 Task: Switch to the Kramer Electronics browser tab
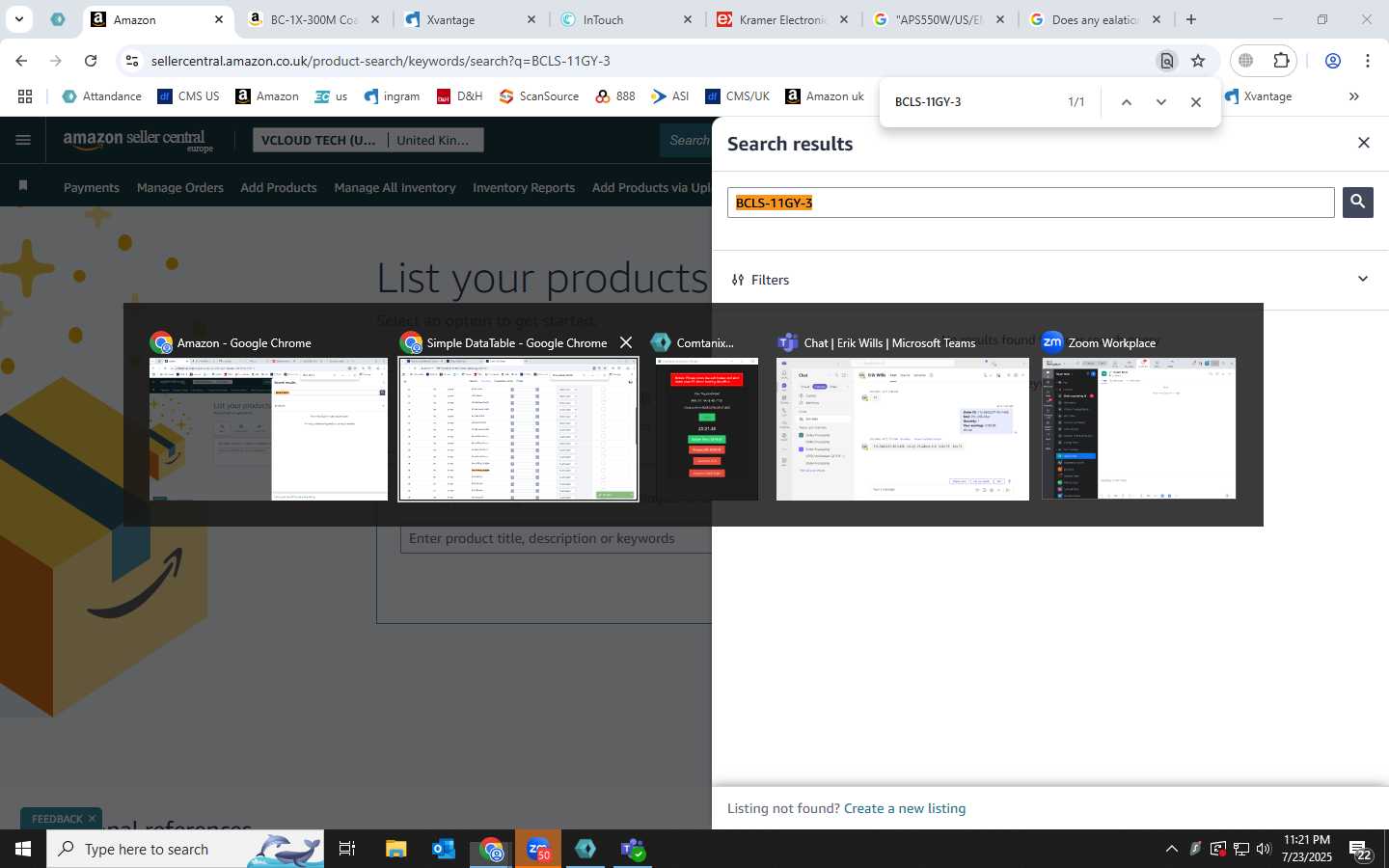point(782,19)
